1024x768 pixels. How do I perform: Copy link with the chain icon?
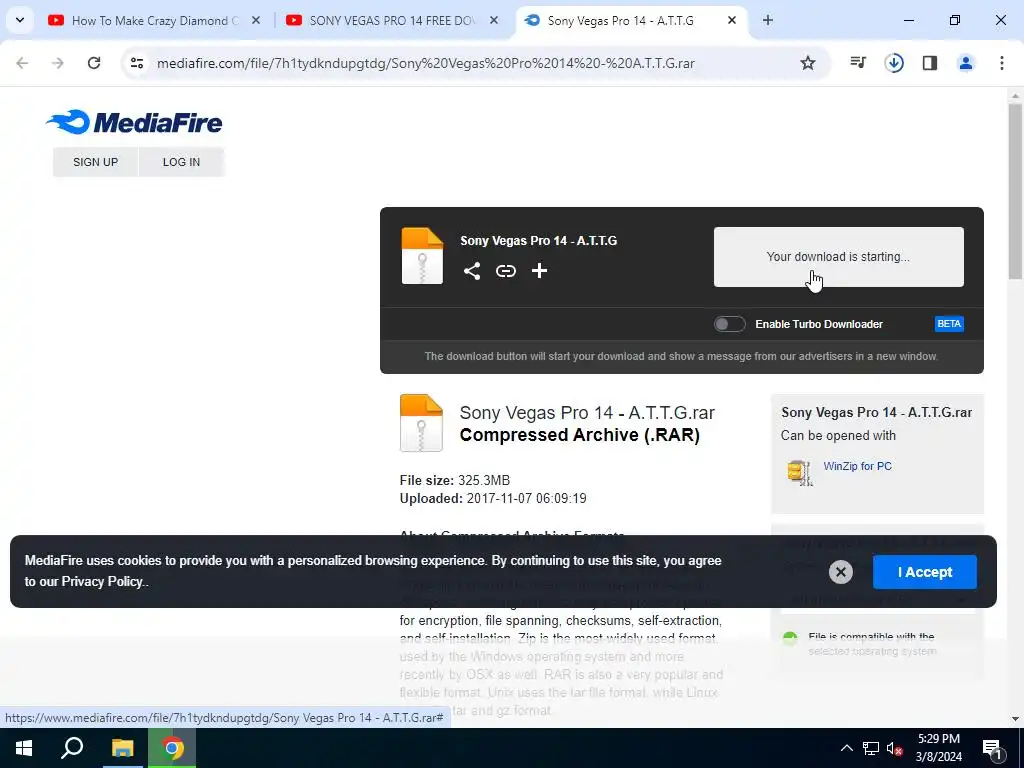click(506, 271)
